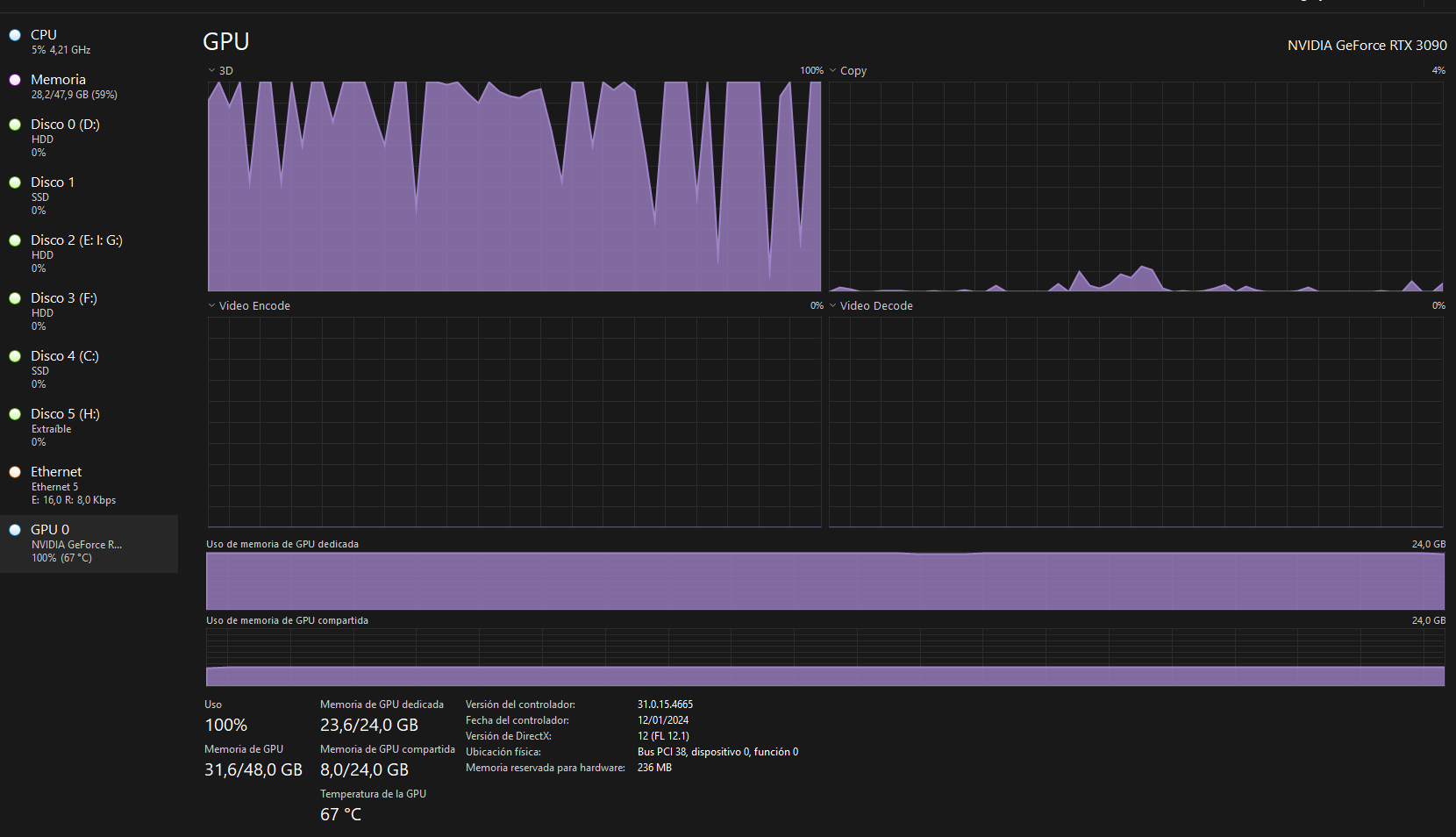Click the Disco 5 (H:) circle icon

point(15,414)
